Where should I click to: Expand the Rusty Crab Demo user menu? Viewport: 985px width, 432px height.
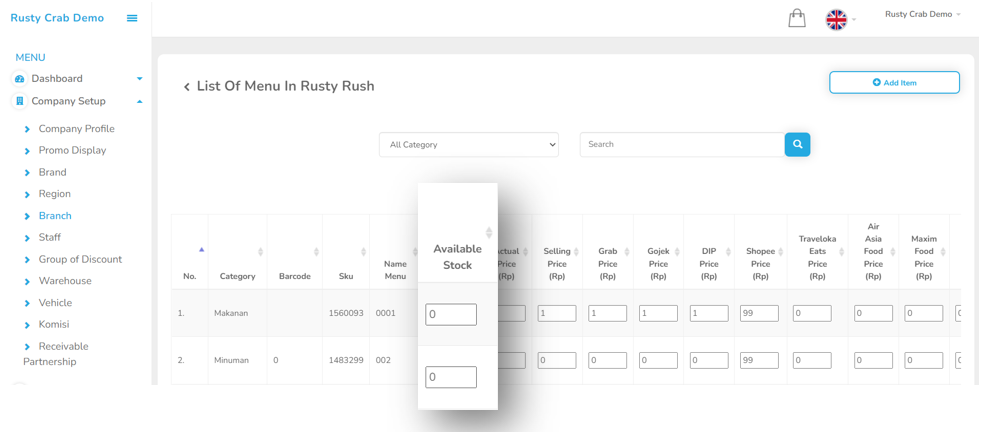coord(922,15)
